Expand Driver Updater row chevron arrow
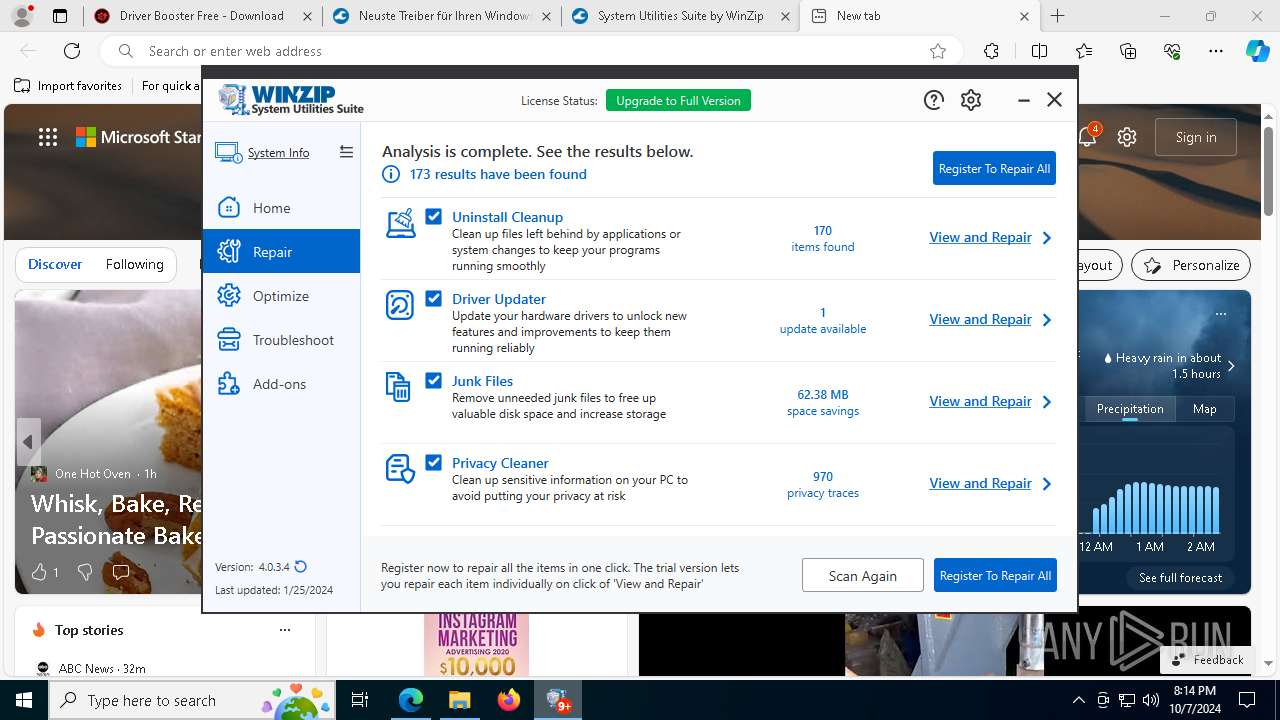This screenshot has width=1280, height=720. (x=1047, y=320)
